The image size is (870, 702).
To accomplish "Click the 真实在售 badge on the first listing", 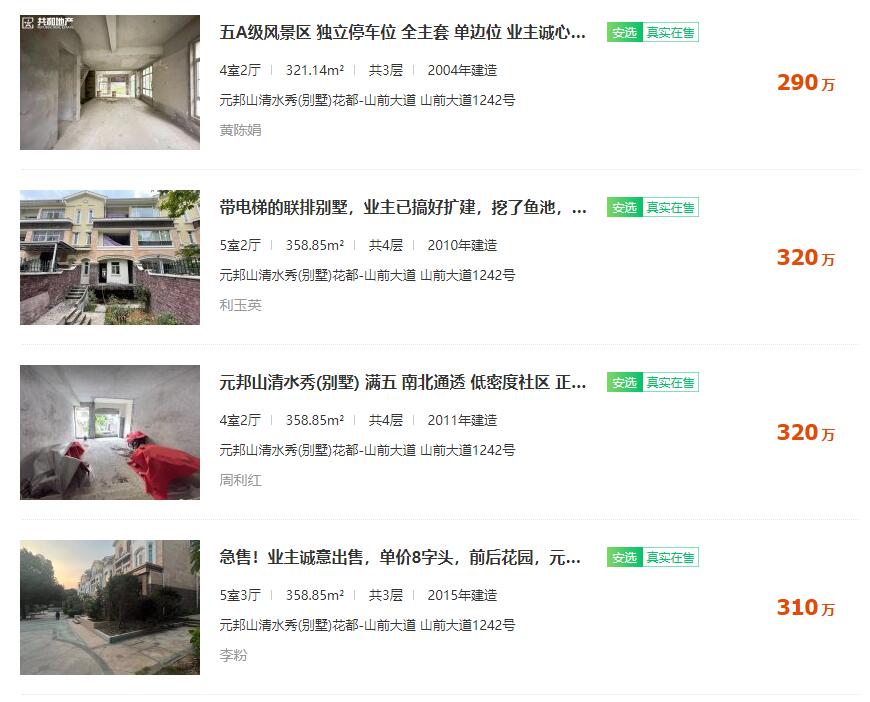I will [670, 33].
